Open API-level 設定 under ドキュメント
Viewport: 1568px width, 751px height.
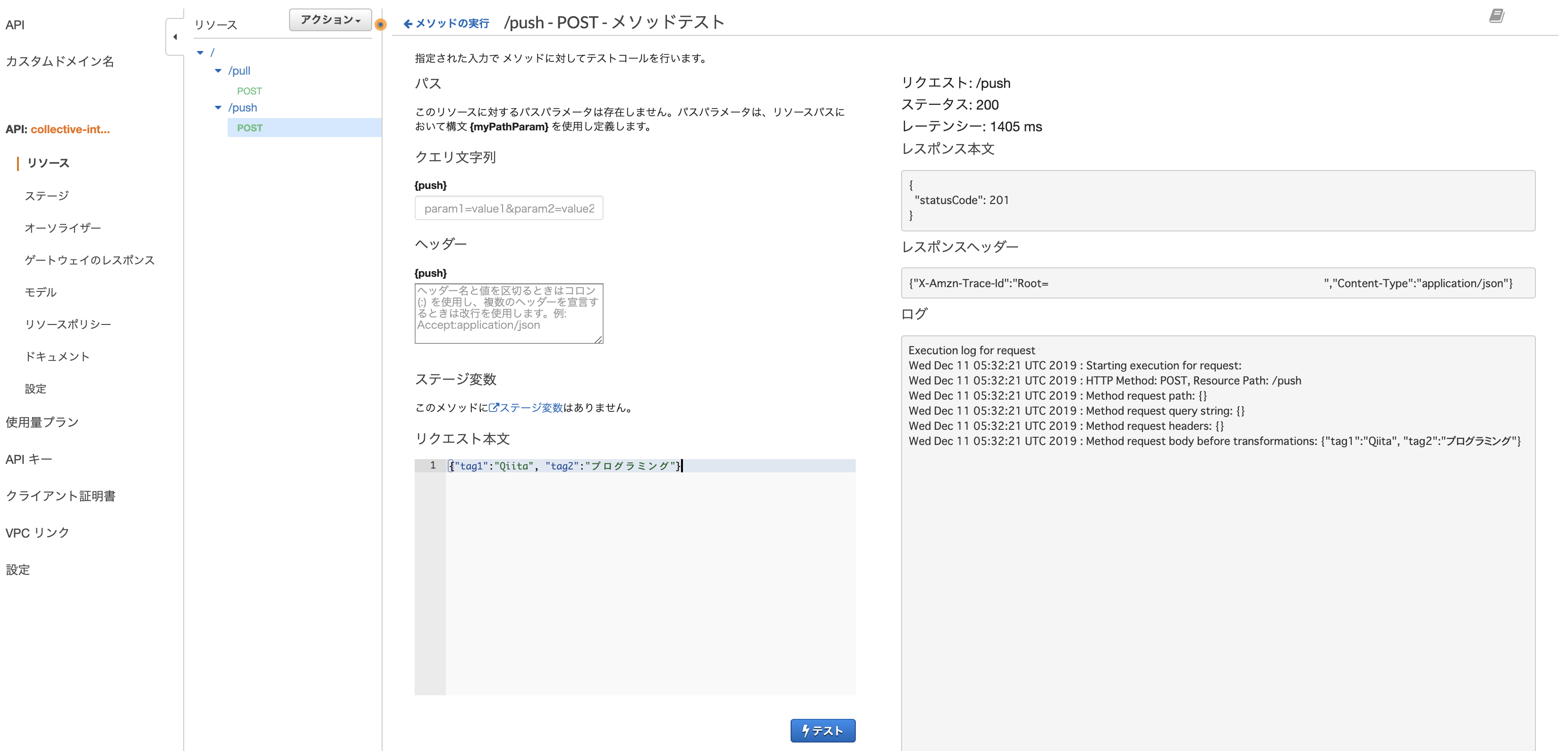click(35, 390)
